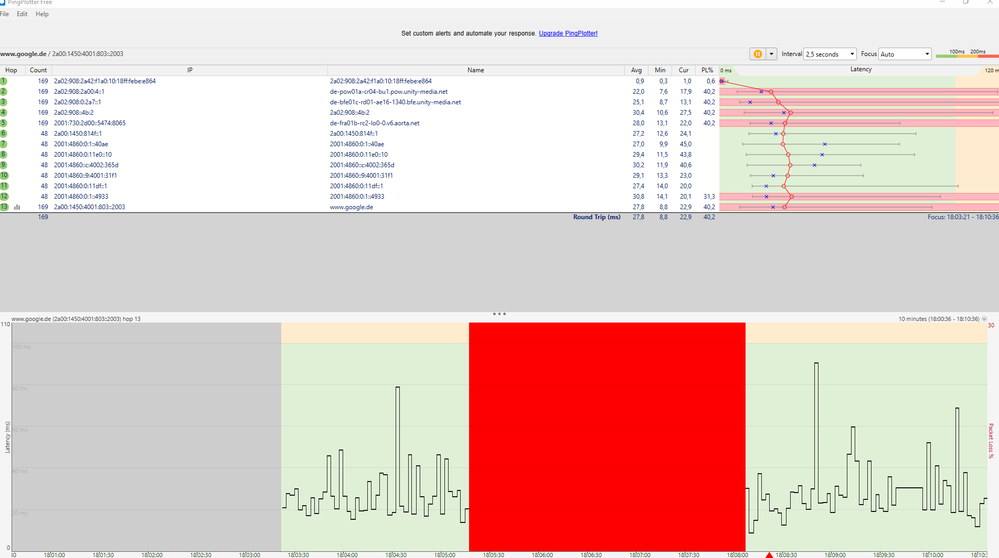Select IP 2a02:908:2a00:4::1 in the table
Image resolution: width=999 pixels, height=558 pixels.
point(79,92)
